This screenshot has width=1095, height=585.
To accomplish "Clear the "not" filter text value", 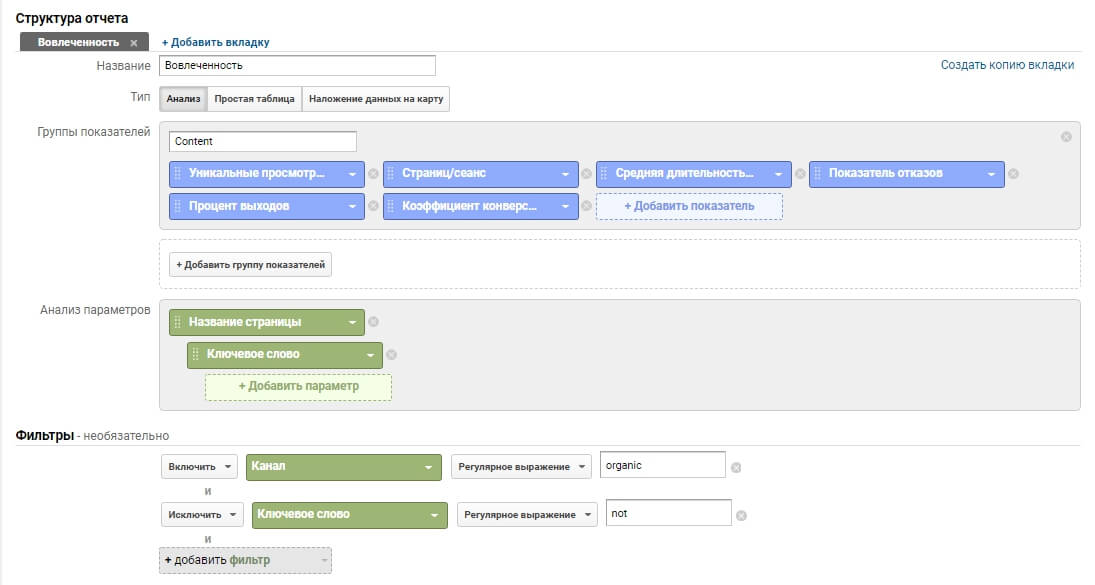I will [x=740, y=513].
